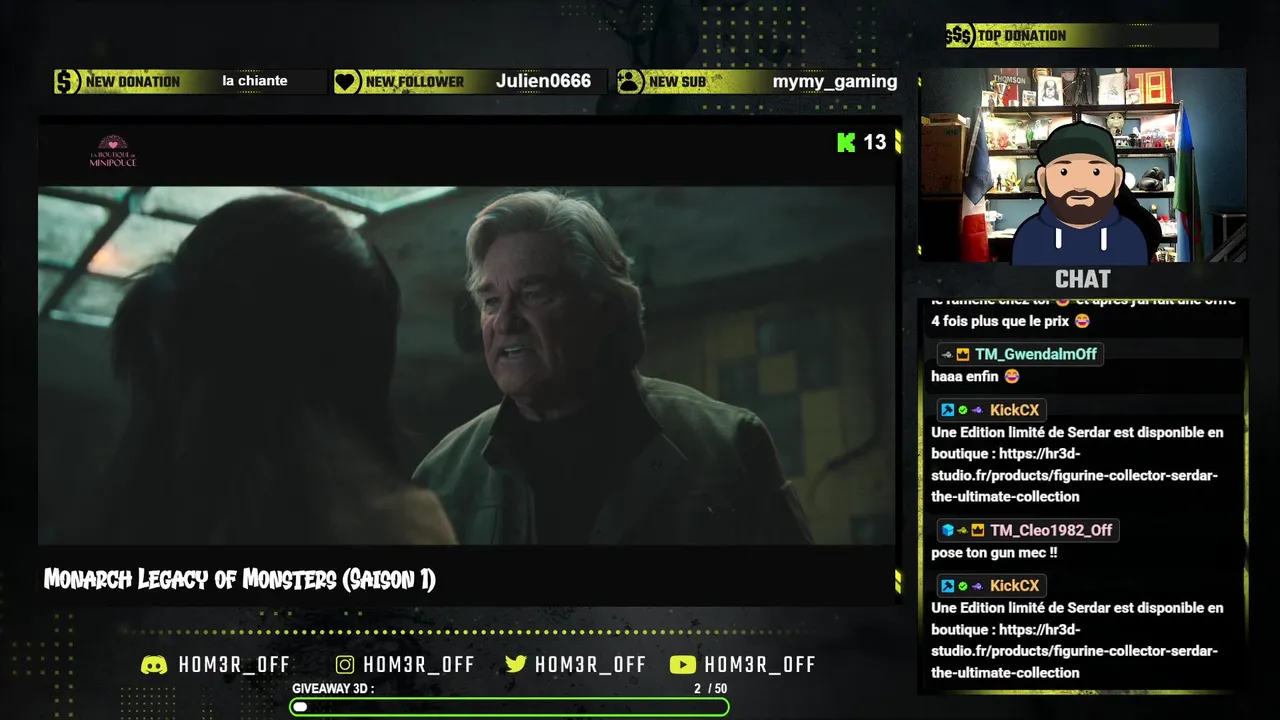This screenshot has height=720, width=1280.
Task: Click the HOM3R_OFF handle next to Discord
Action: click(x=234, y=665)
